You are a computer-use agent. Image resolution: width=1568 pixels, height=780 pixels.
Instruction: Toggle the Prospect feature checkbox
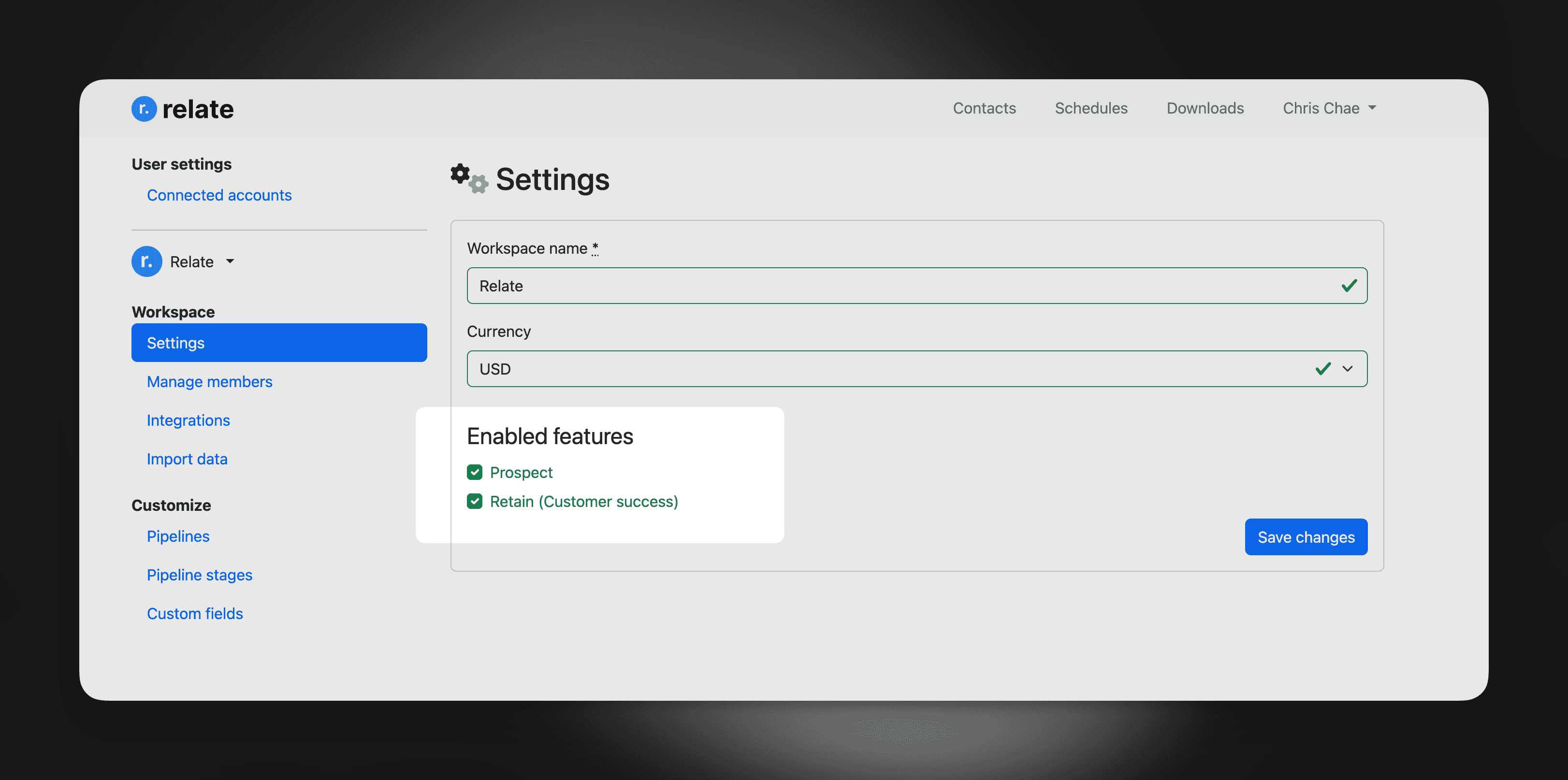(475, 472)
